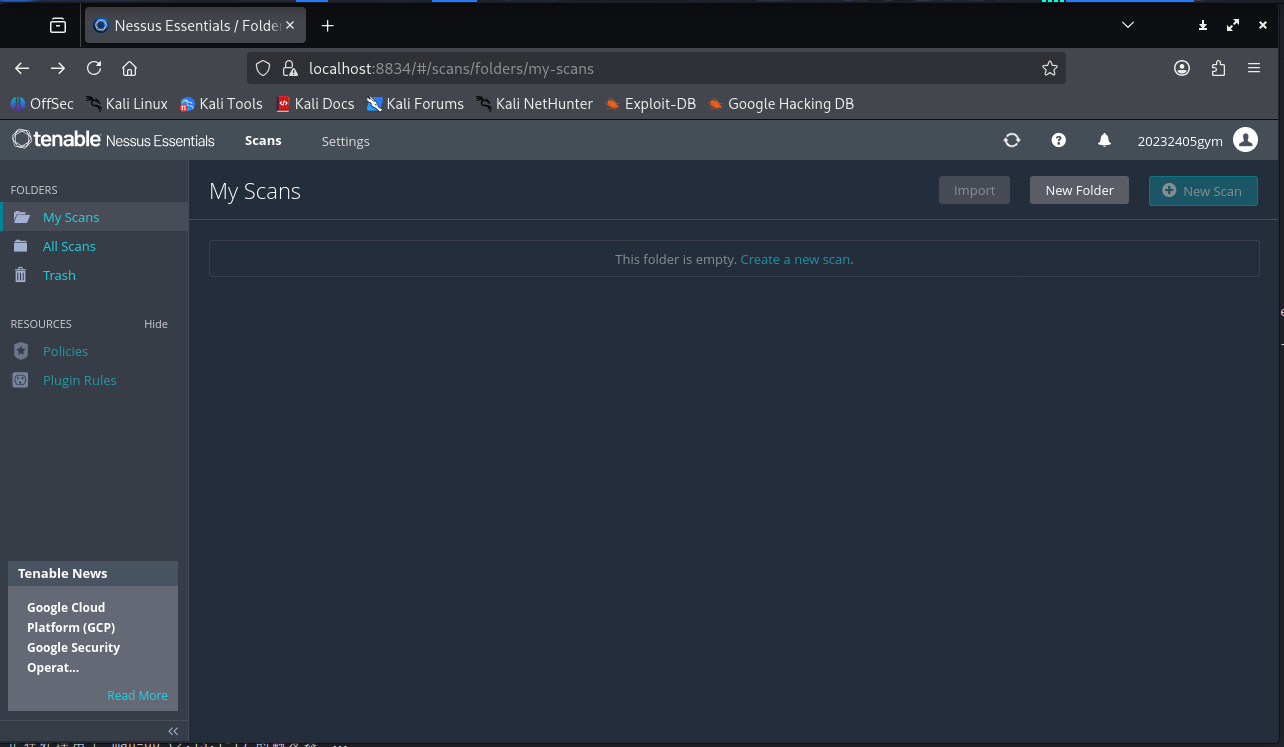Click the Tenable Nessus Essentials logo
Viewport: 1284px width, 747px height.
(x=113, y=140)
